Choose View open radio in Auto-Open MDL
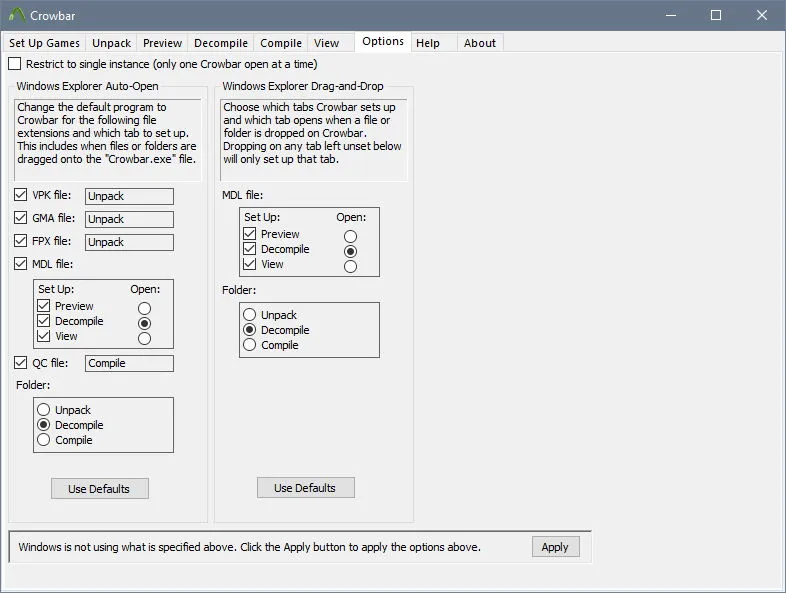Image resolution: width=786 pixels, height=593 pixels. [144, 338]
